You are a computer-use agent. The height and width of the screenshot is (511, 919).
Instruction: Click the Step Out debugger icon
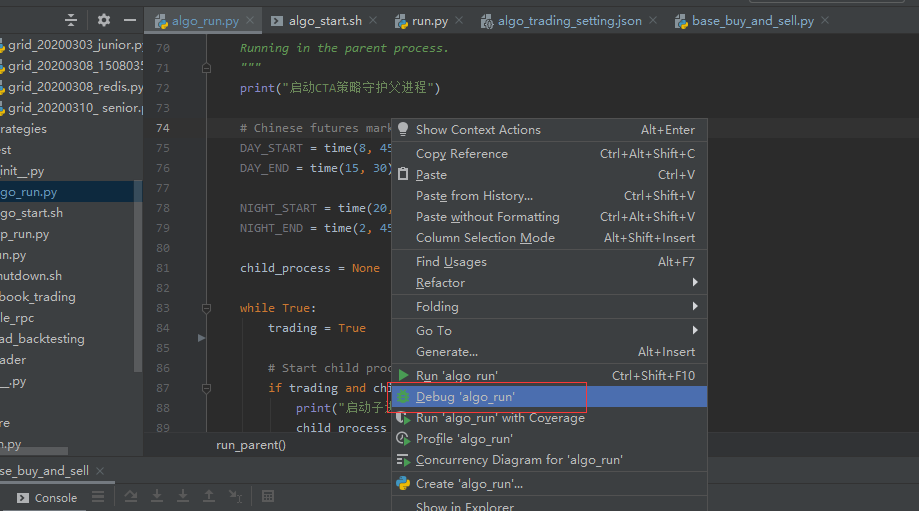tap(209, 496)
